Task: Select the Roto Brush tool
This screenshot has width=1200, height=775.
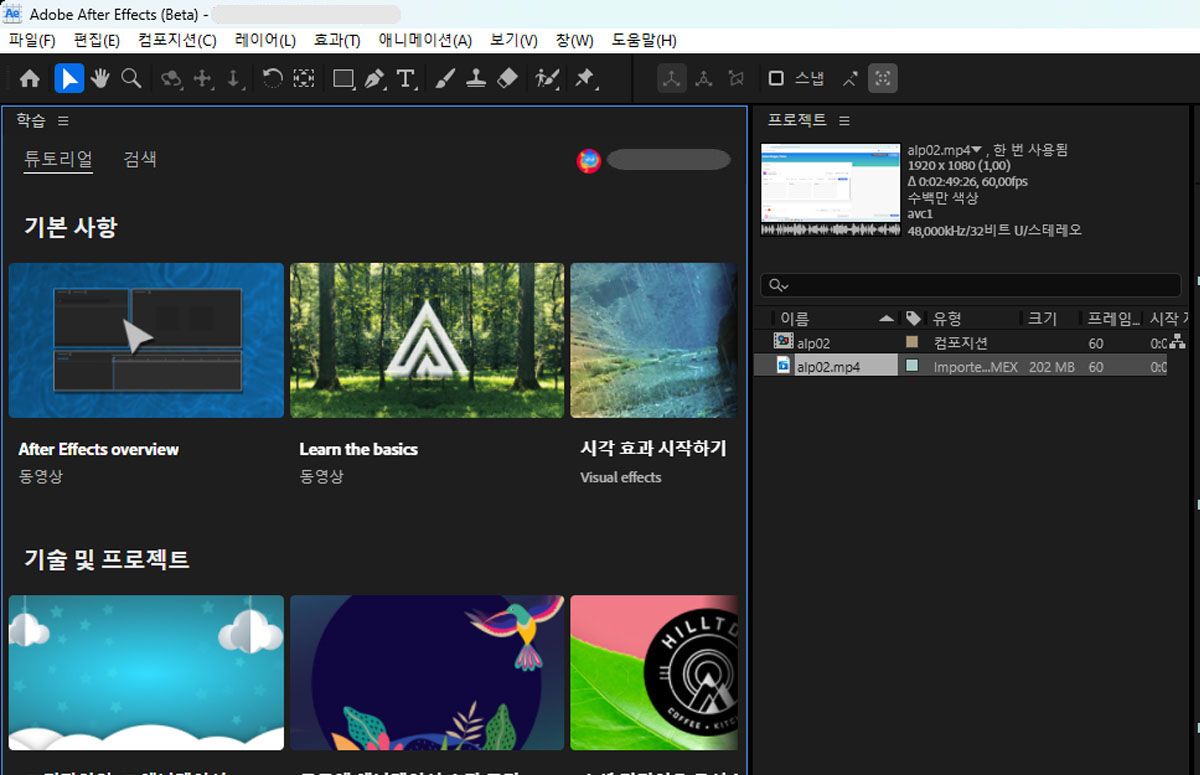Action: [547, 78]
